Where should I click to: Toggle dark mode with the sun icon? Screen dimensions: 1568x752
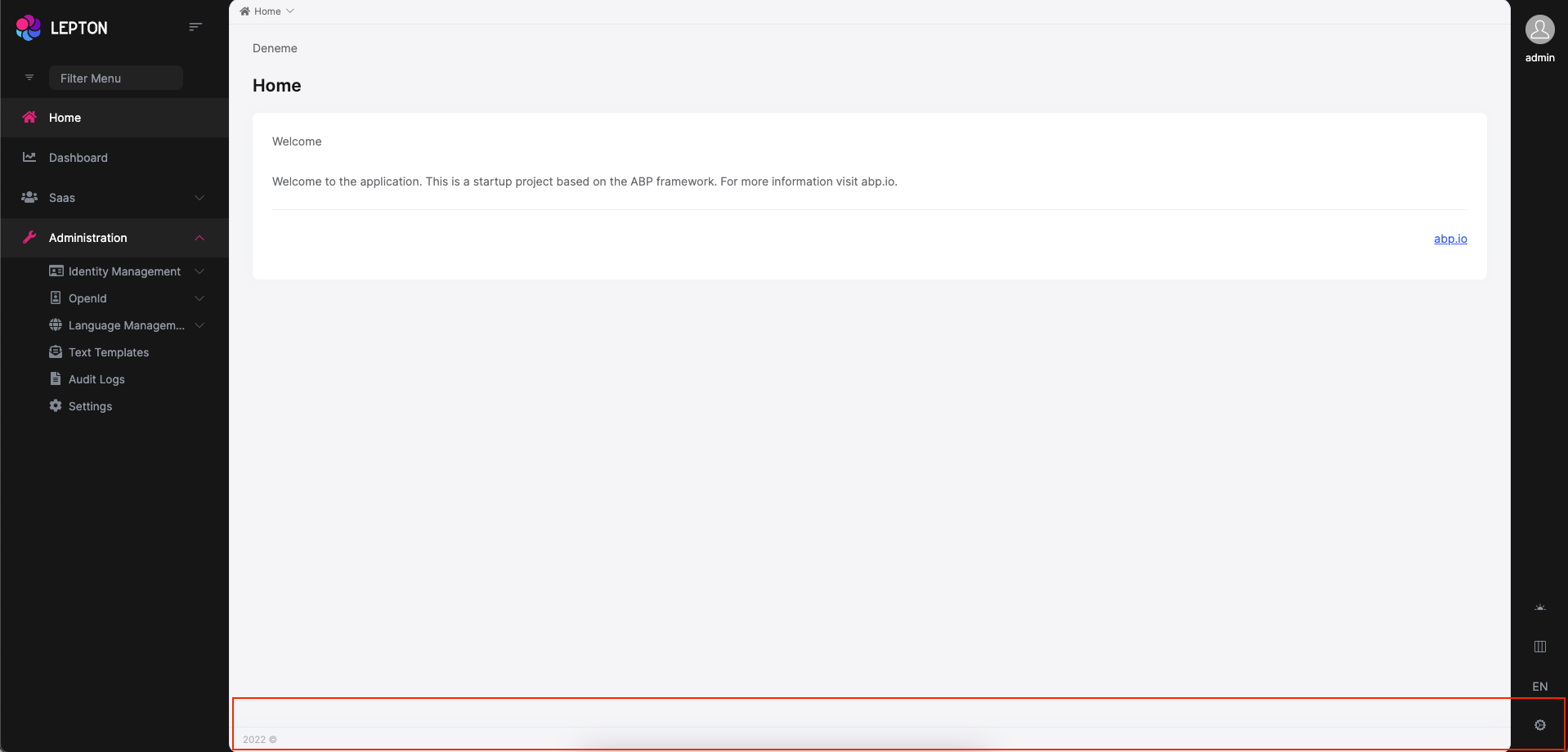click(x=1539, y=607)
